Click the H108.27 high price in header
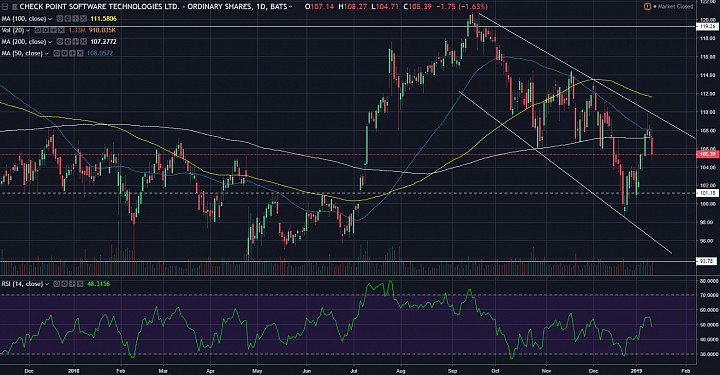The width and height of the screenshot is (720, 375). tap(353, 6)
